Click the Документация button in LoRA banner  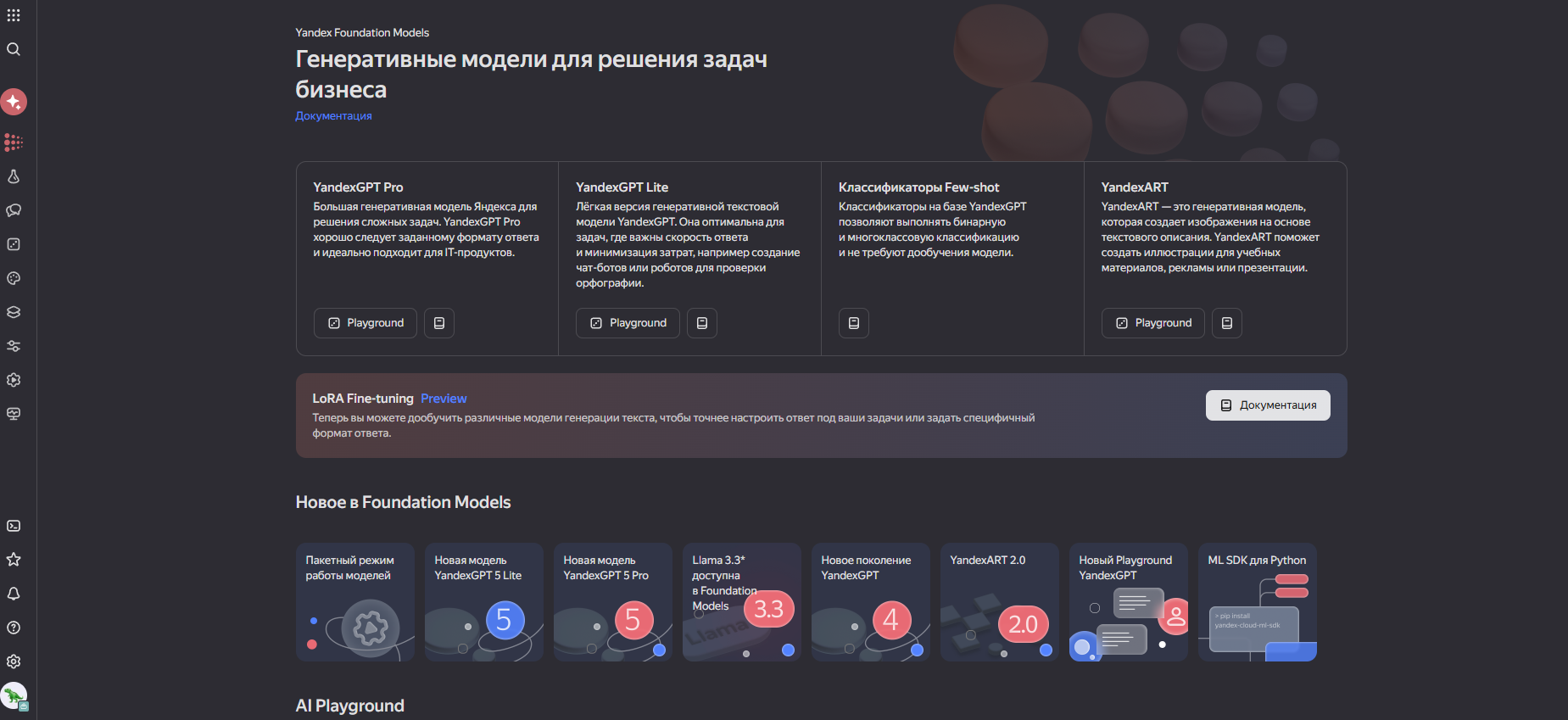pyautogui.click(x=1268, y=405)
